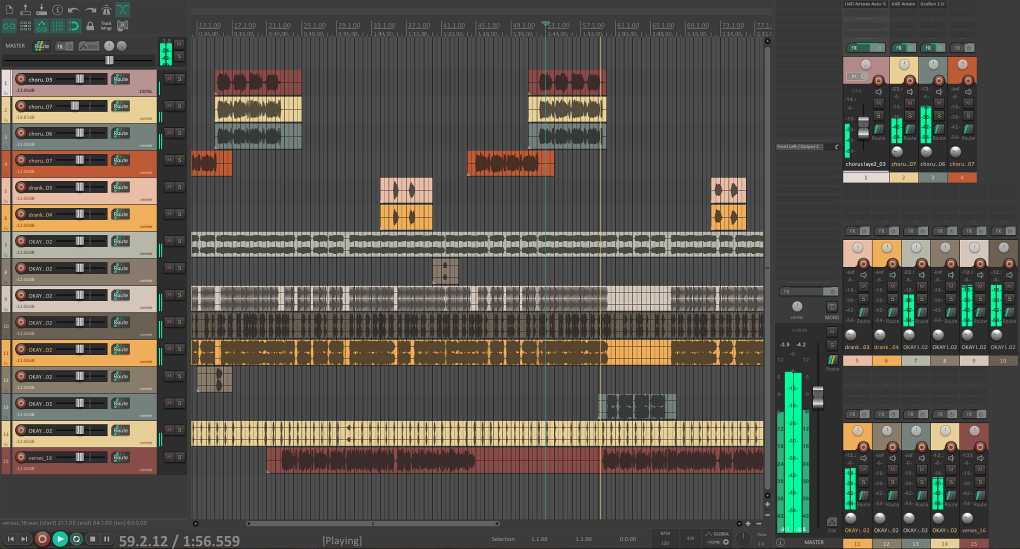Open the In input dropdown on mixer strip 1

[x=858, y=76]
